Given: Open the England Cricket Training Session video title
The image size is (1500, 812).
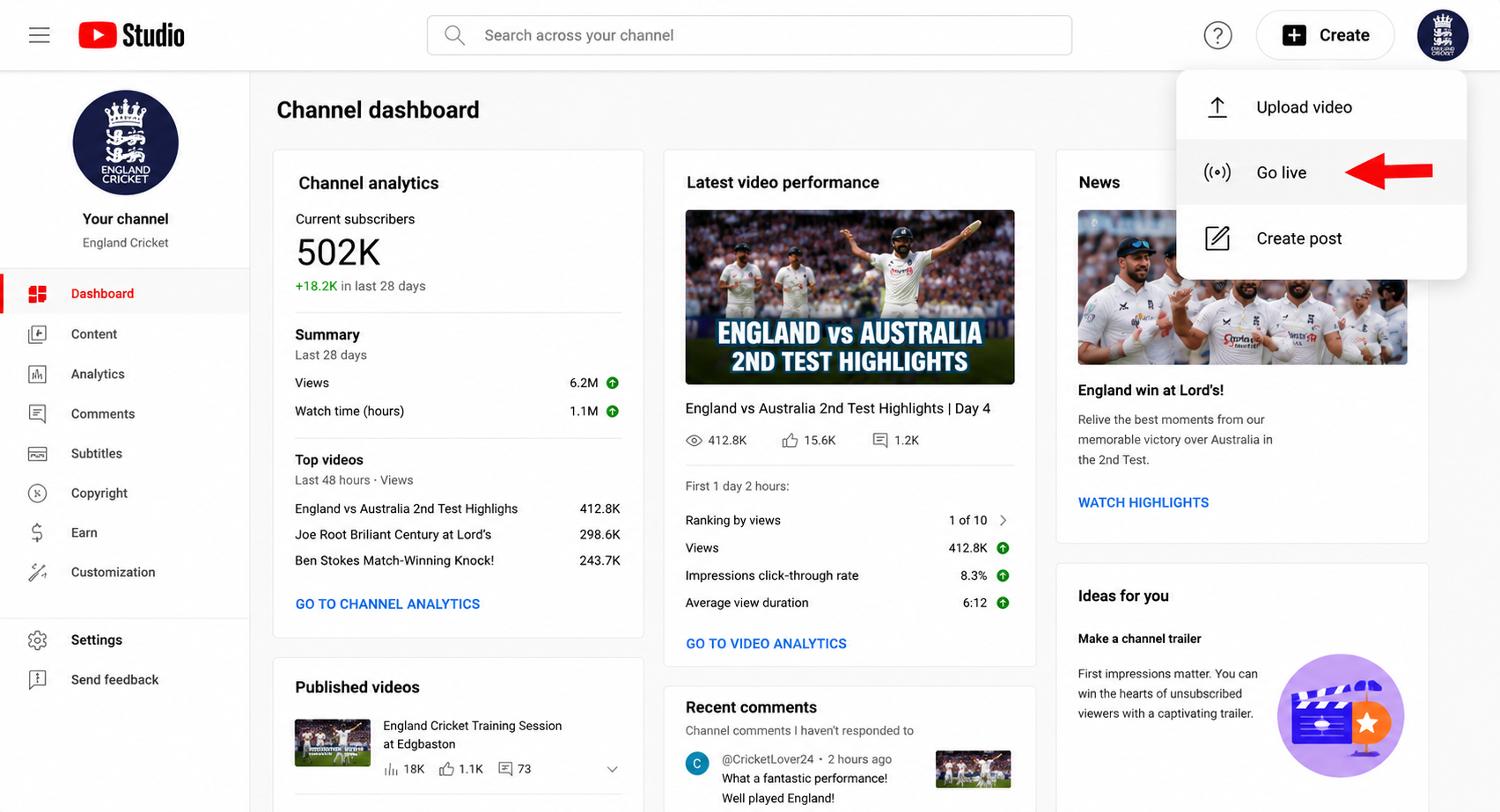Looking at the screenshot, I should click(472, 735).
